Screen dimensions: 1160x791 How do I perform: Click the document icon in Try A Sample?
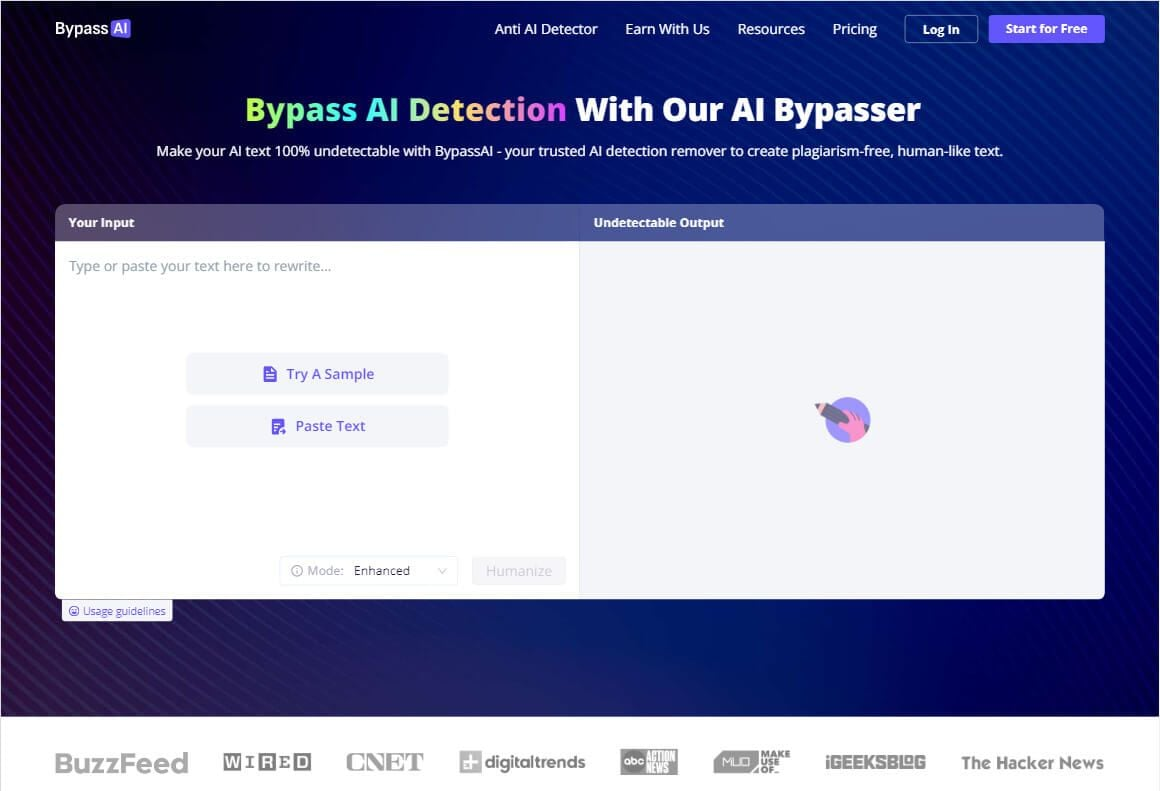click(x=269, y=374)
